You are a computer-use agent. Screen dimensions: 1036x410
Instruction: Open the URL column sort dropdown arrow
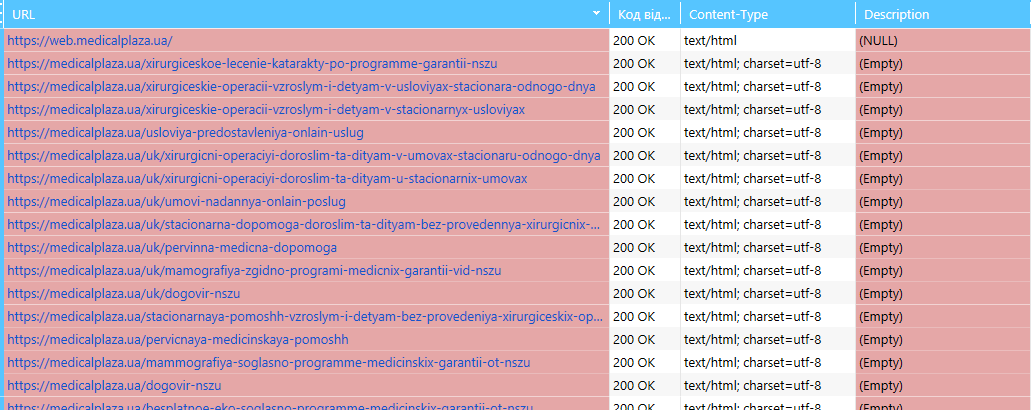pyautogui.click(x=597, y=13)
